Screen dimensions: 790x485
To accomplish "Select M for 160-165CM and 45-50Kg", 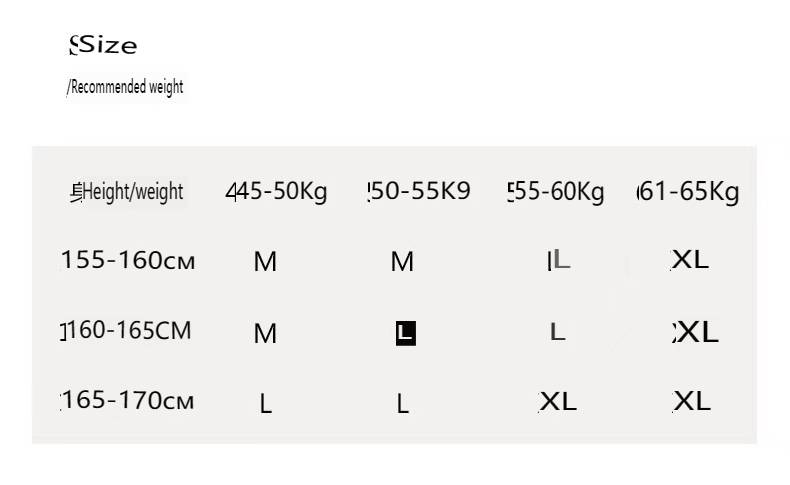I will (265, 334).
